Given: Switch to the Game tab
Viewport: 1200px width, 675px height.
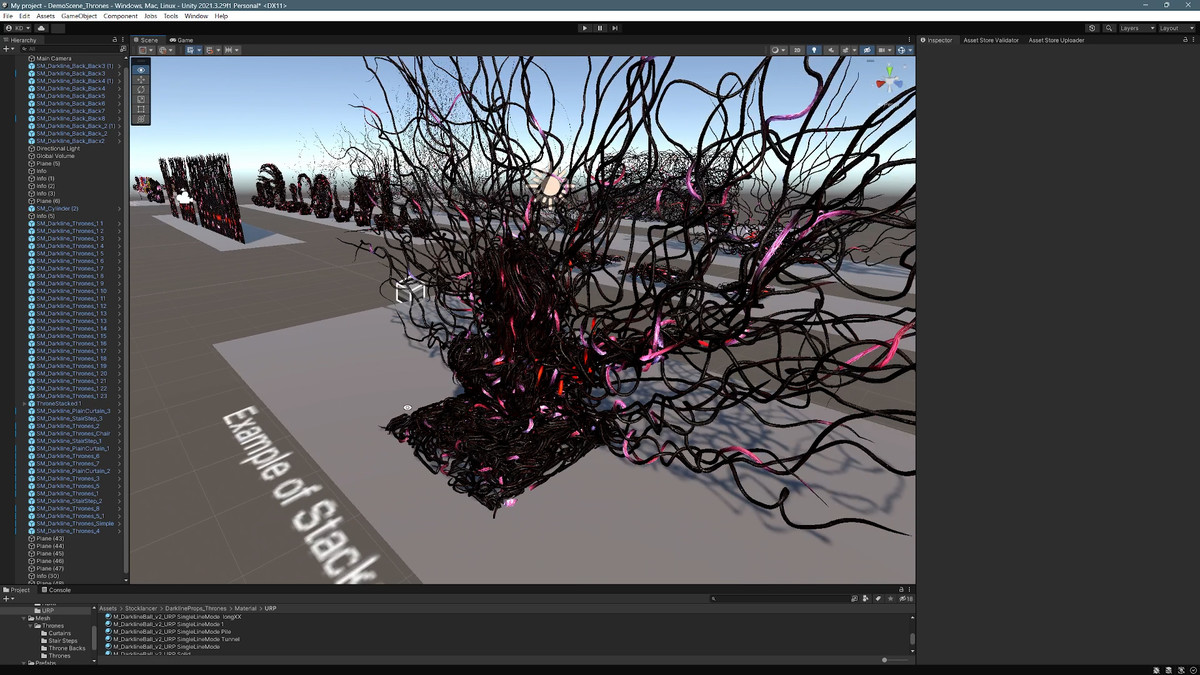Looking at the screenshot, I should point(183,40).
